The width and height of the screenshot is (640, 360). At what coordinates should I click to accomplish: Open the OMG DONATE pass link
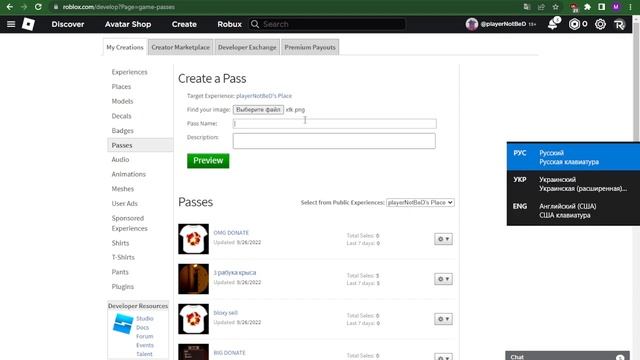231,233
